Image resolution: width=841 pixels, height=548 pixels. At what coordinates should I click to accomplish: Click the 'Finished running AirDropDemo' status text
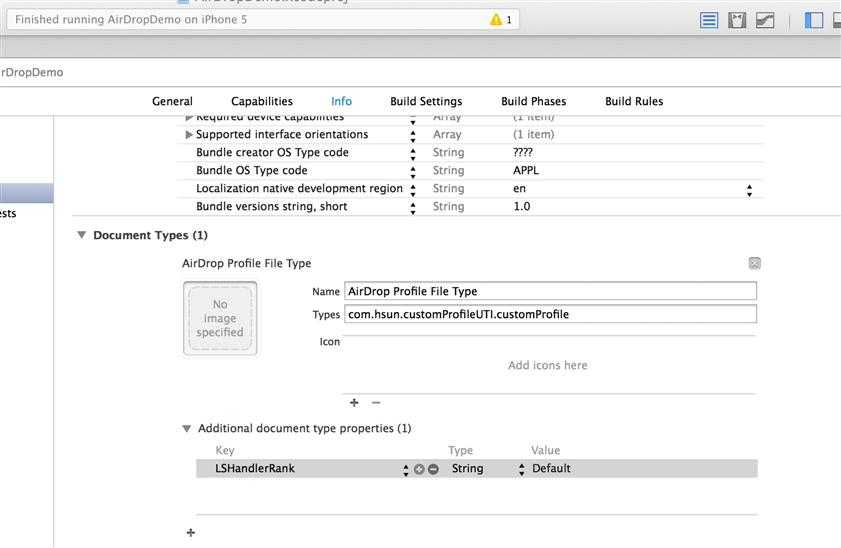coord(131,20)
